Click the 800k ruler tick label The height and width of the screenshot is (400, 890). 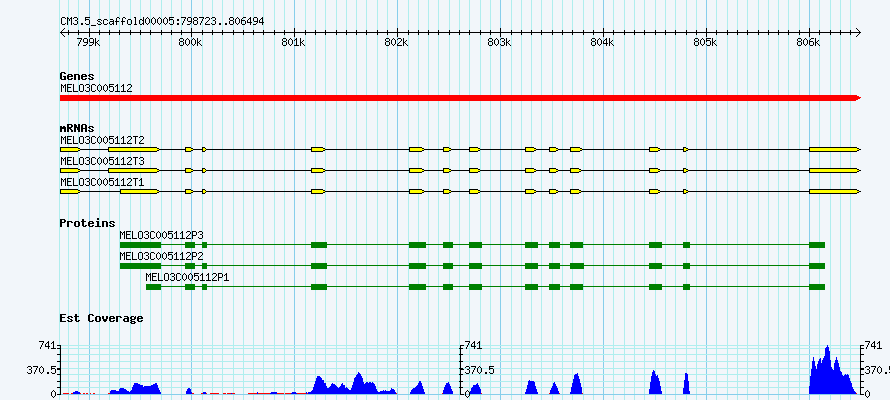click(x=192, y=43)
